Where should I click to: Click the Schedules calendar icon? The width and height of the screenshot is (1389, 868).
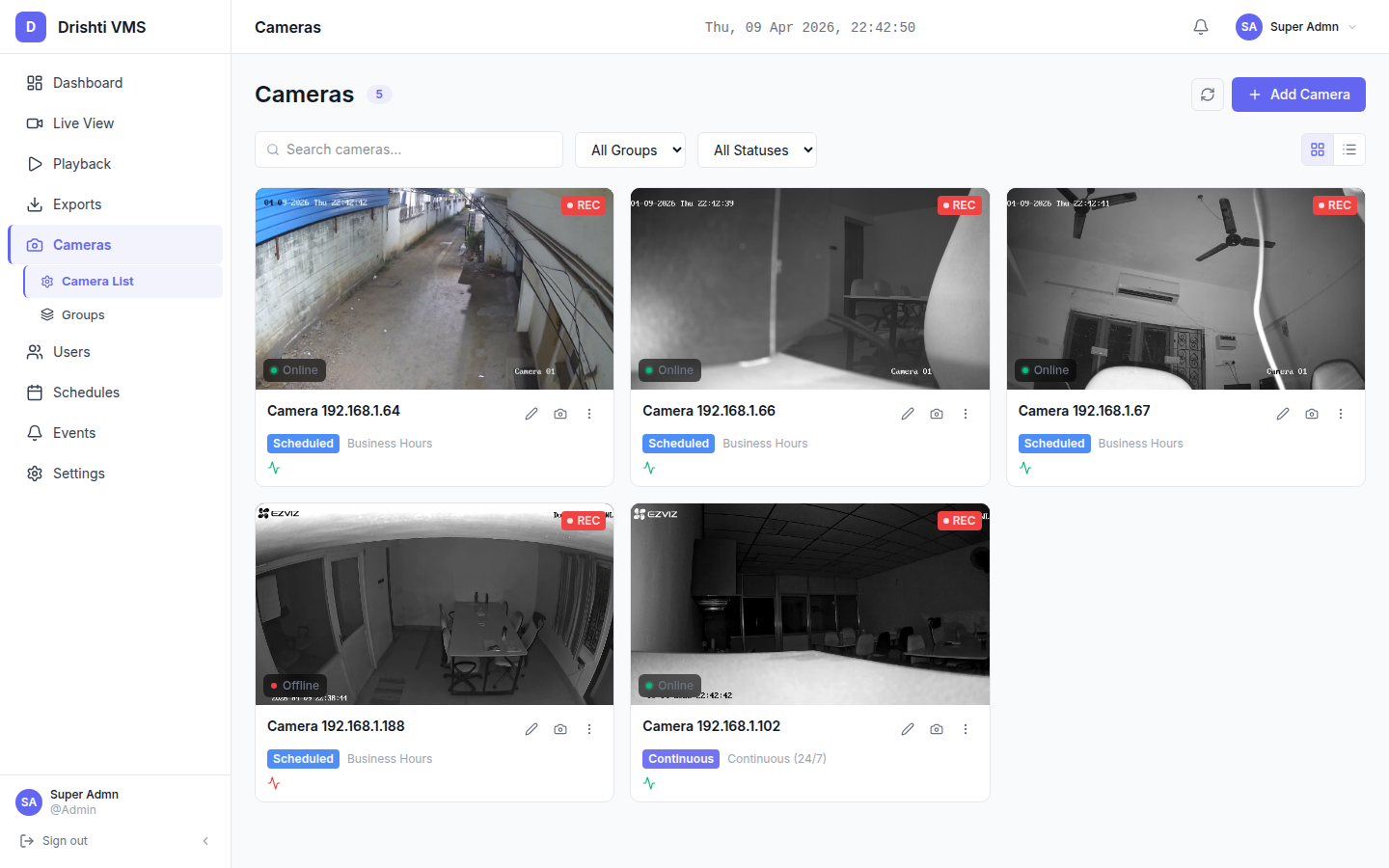(35, 392)
